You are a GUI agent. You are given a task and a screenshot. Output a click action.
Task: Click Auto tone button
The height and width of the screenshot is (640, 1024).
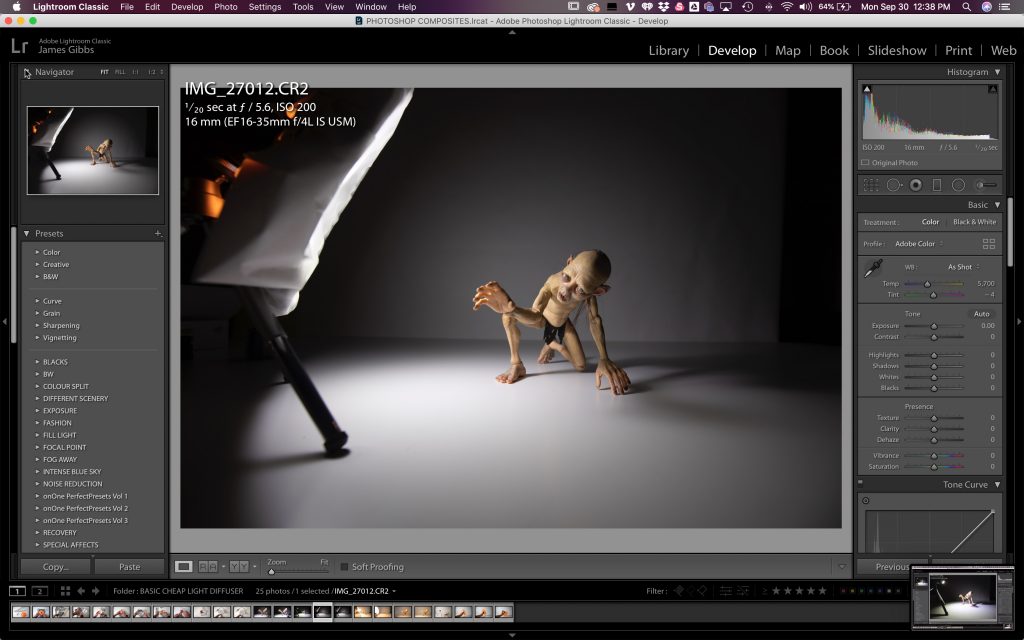coord(982,314)
